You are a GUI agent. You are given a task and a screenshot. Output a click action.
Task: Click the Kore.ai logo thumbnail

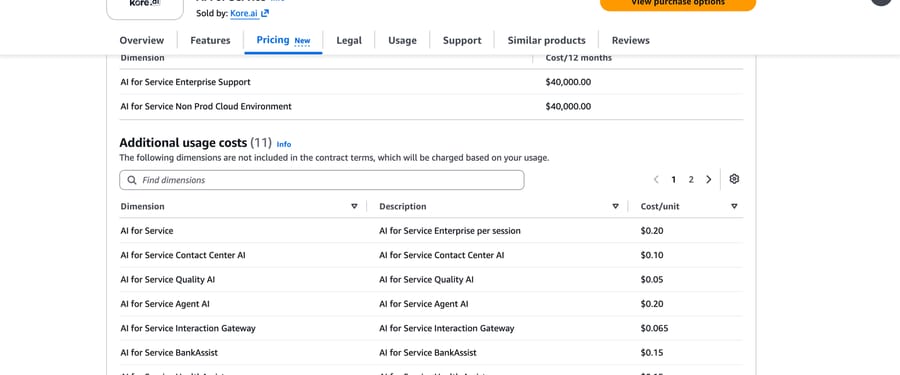[145, 8]
